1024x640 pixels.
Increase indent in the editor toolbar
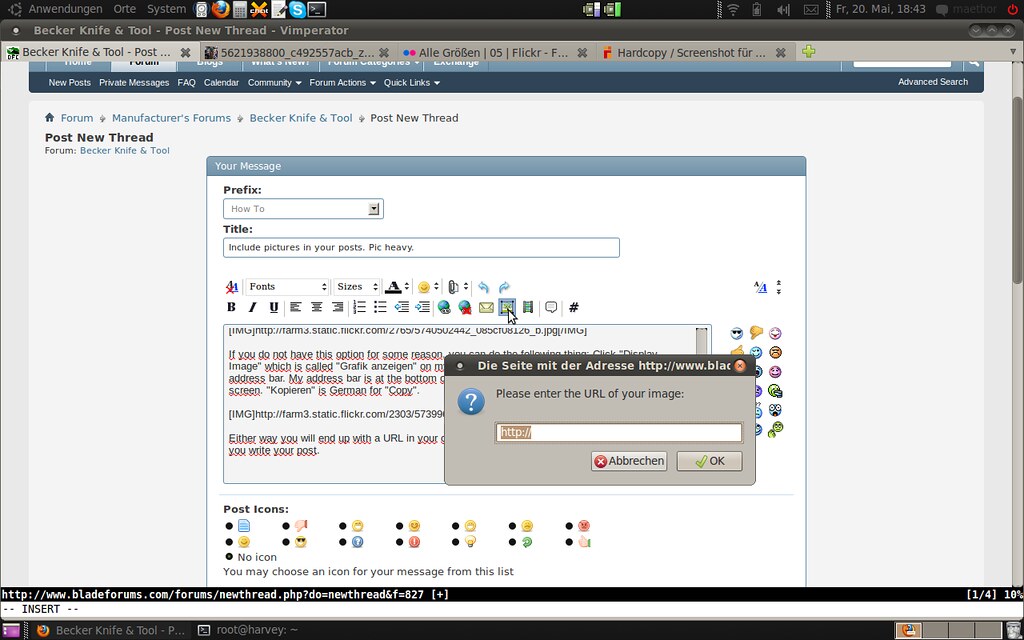423,307
